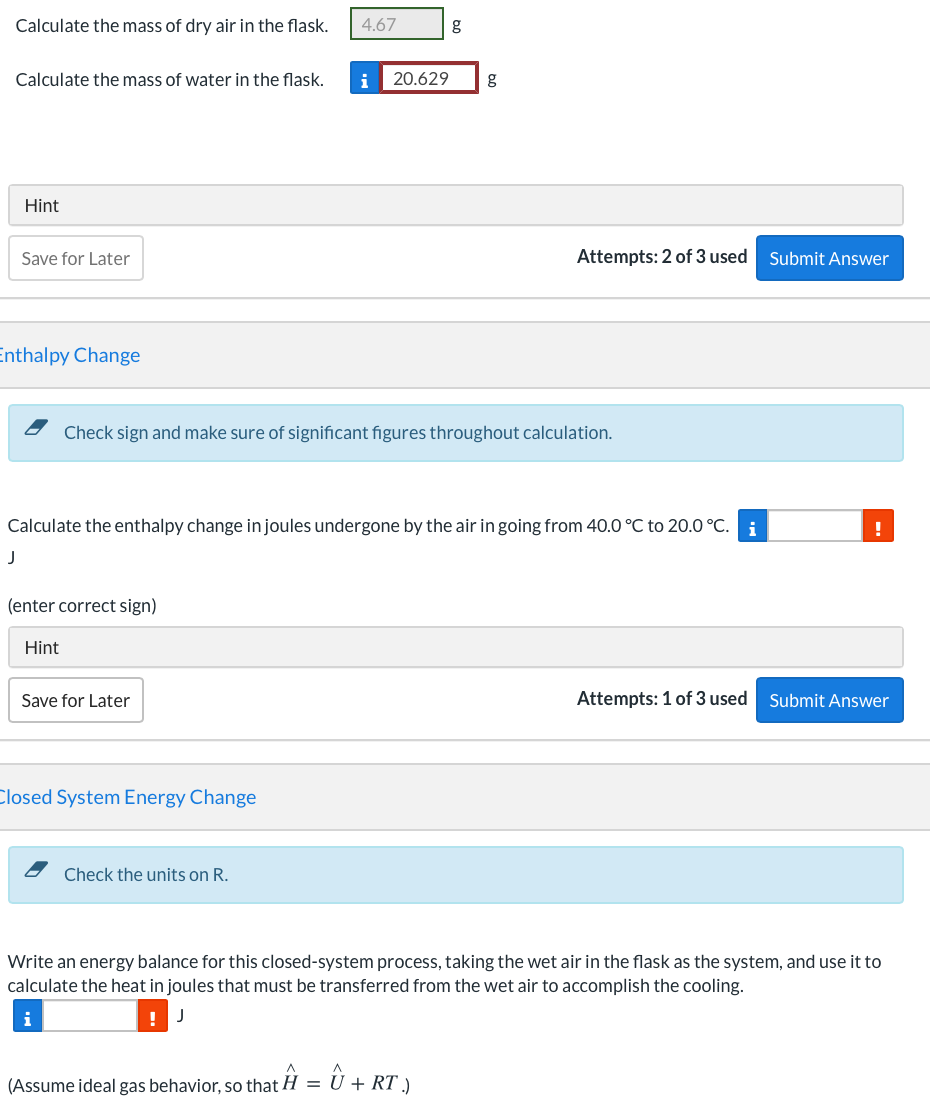Submit Answer for the mass calculation
The width and height of the screenshot is (930, 1104).
829,258
